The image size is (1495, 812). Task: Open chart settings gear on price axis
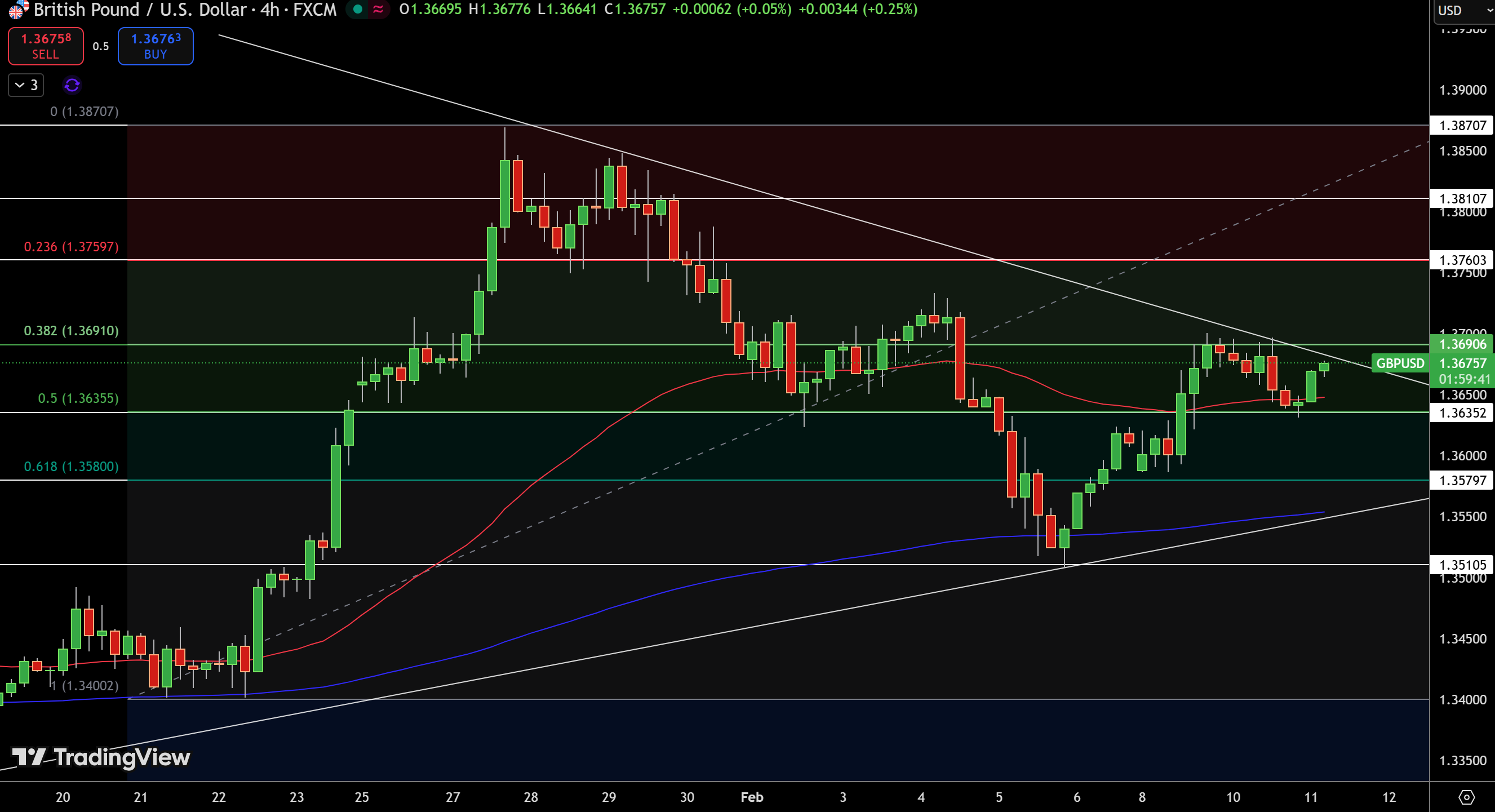[x=1466, y=797]
